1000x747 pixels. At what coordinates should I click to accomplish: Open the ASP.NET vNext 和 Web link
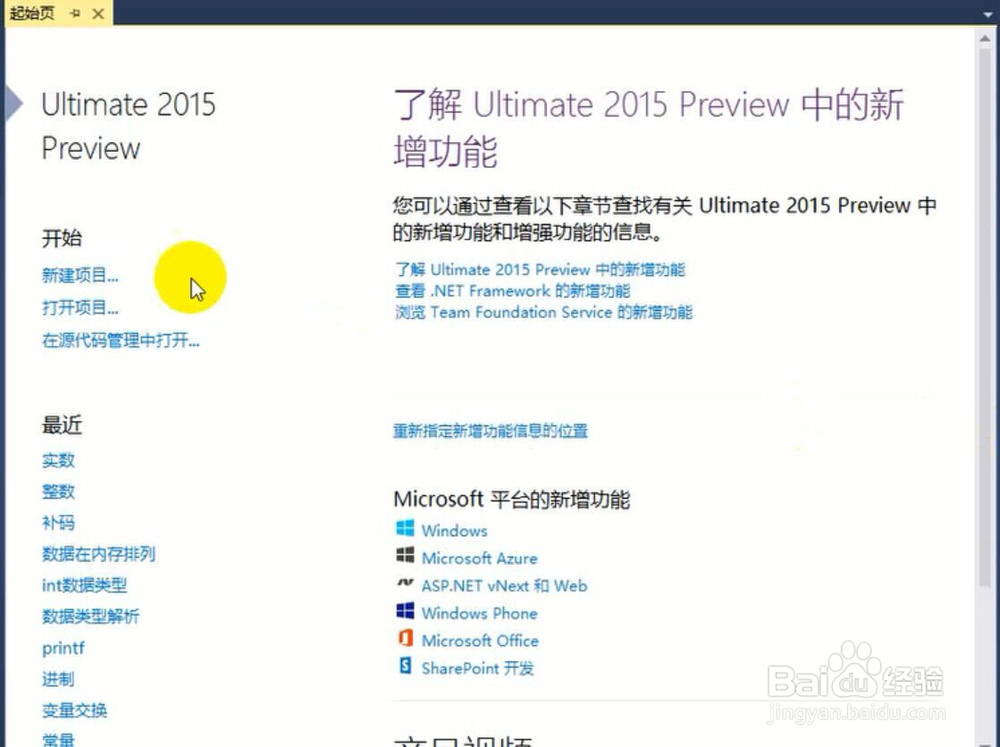[x=504, y=586]
